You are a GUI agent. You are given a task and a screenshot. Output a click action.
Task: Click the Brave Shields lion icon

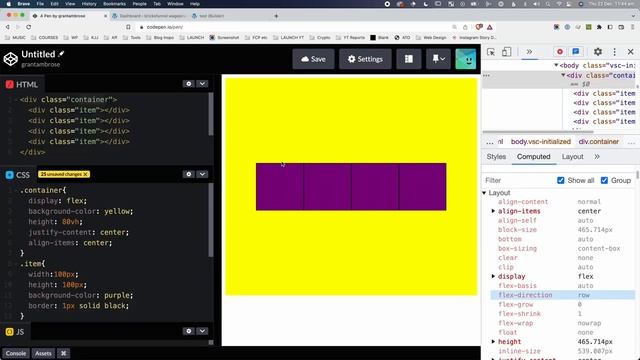pos(479,27)
